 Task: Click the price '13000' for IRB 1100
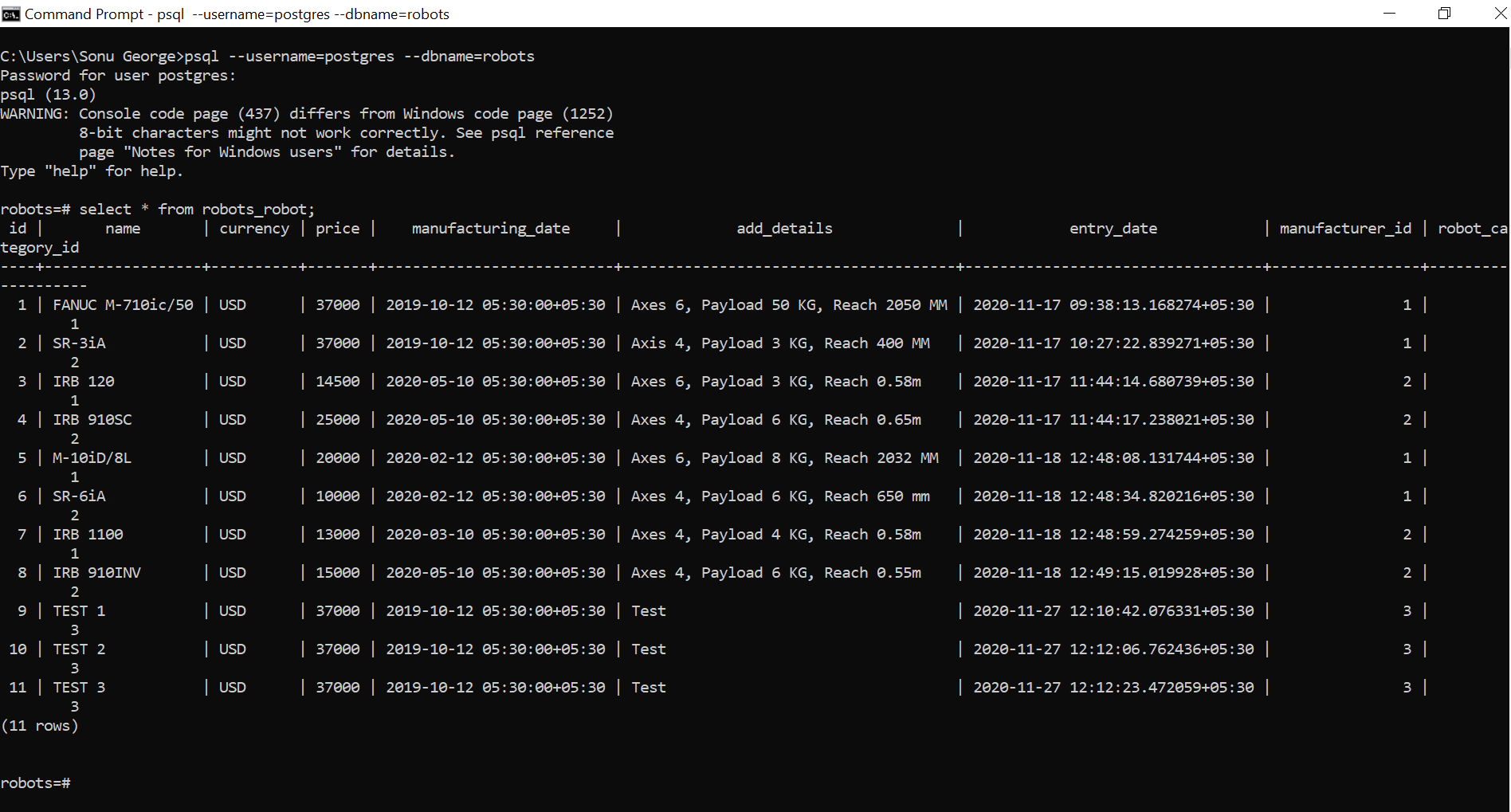(x=338, y=535)
